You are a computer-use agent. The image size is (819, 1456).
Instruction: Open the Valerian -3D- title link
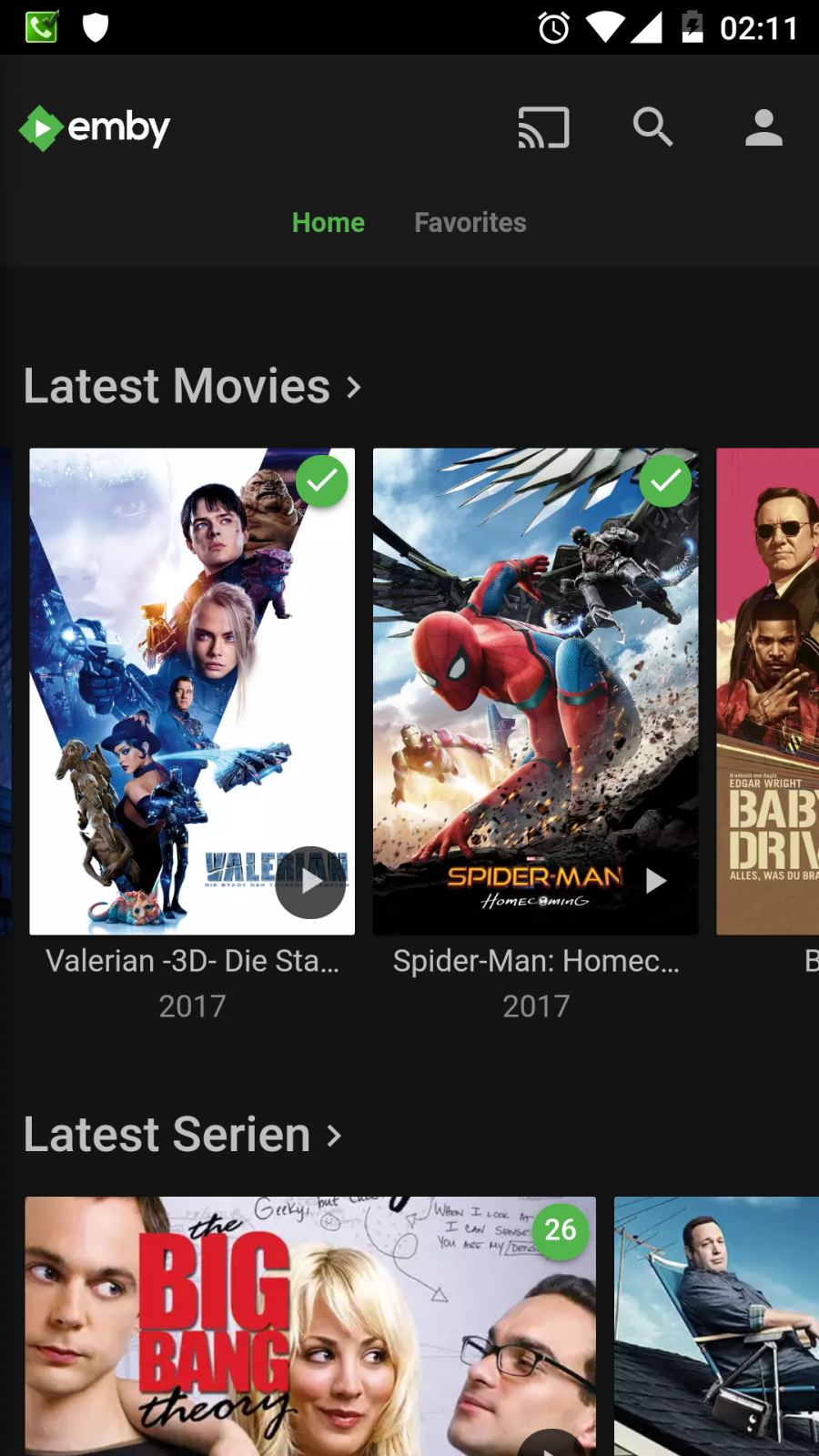(x=192, y=961)
